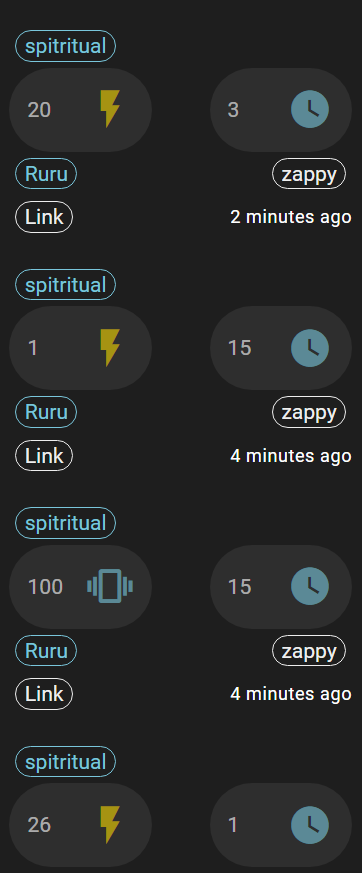Select the bottom spitritual tag above 26
This screenshot has width=362, height=873.
coord(65,762)
